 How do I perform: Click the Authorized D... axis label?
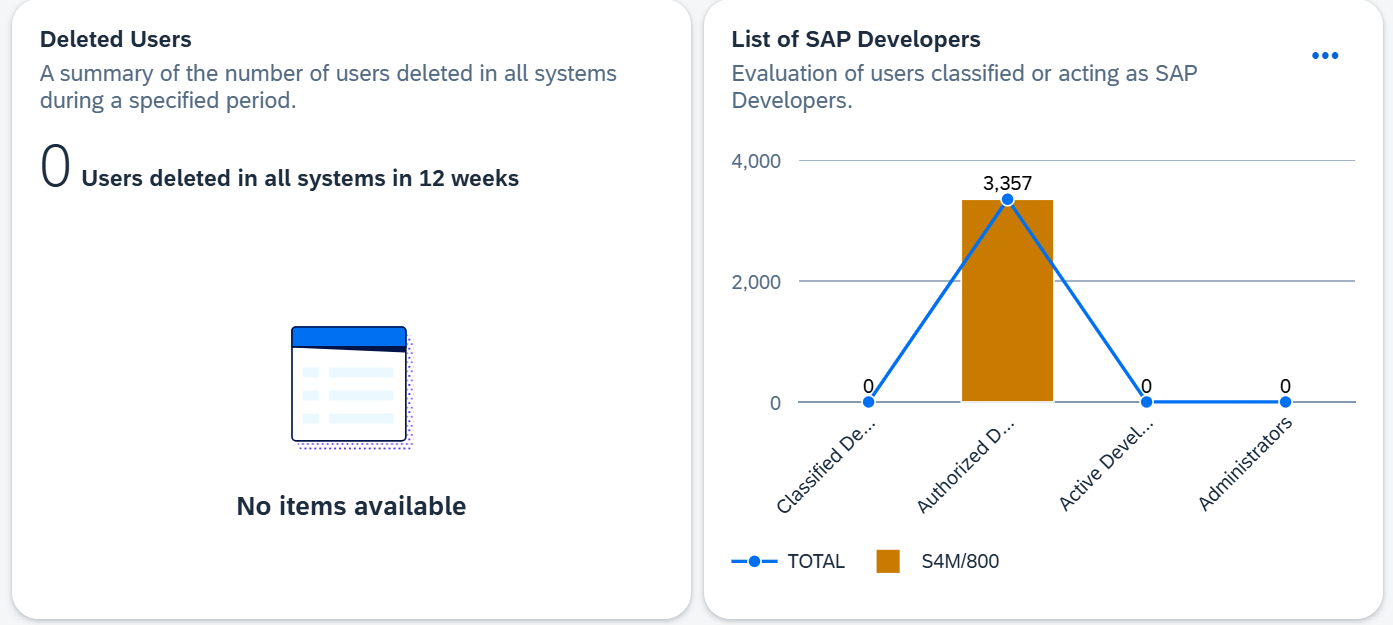coord(967,468)
